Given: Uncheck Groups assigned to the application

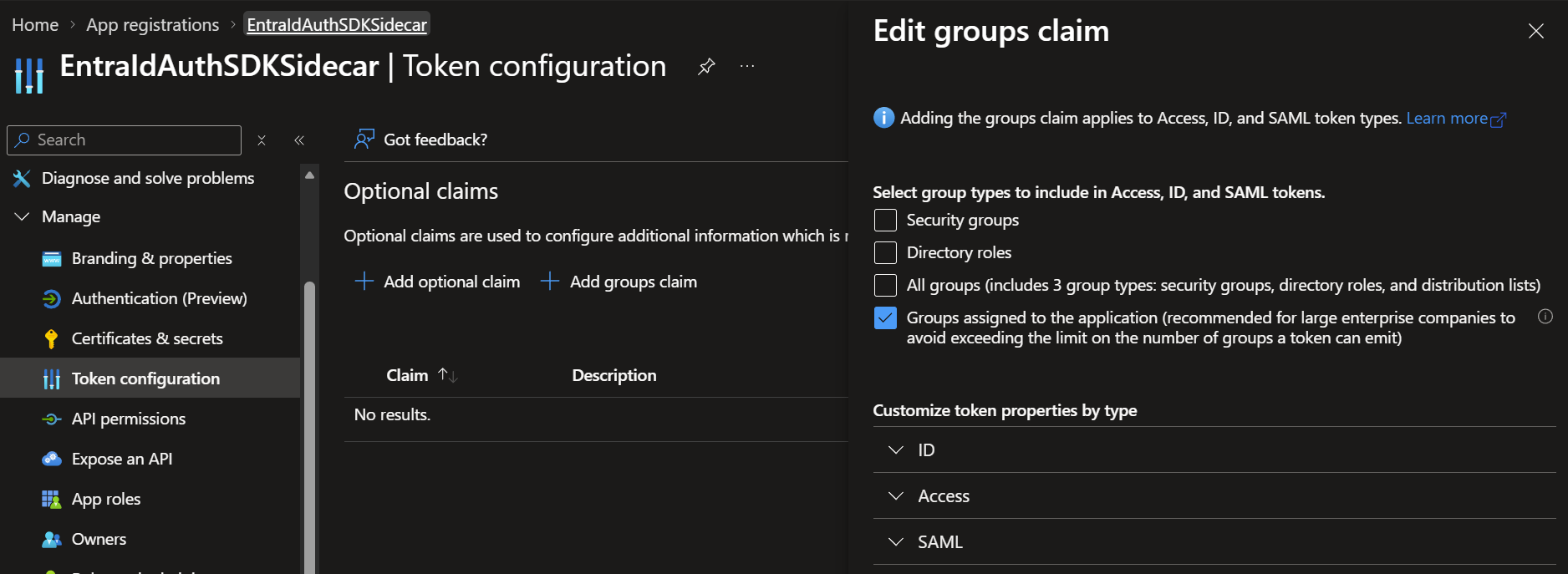Looking at the screenshot, I should [x=885, y=318].
